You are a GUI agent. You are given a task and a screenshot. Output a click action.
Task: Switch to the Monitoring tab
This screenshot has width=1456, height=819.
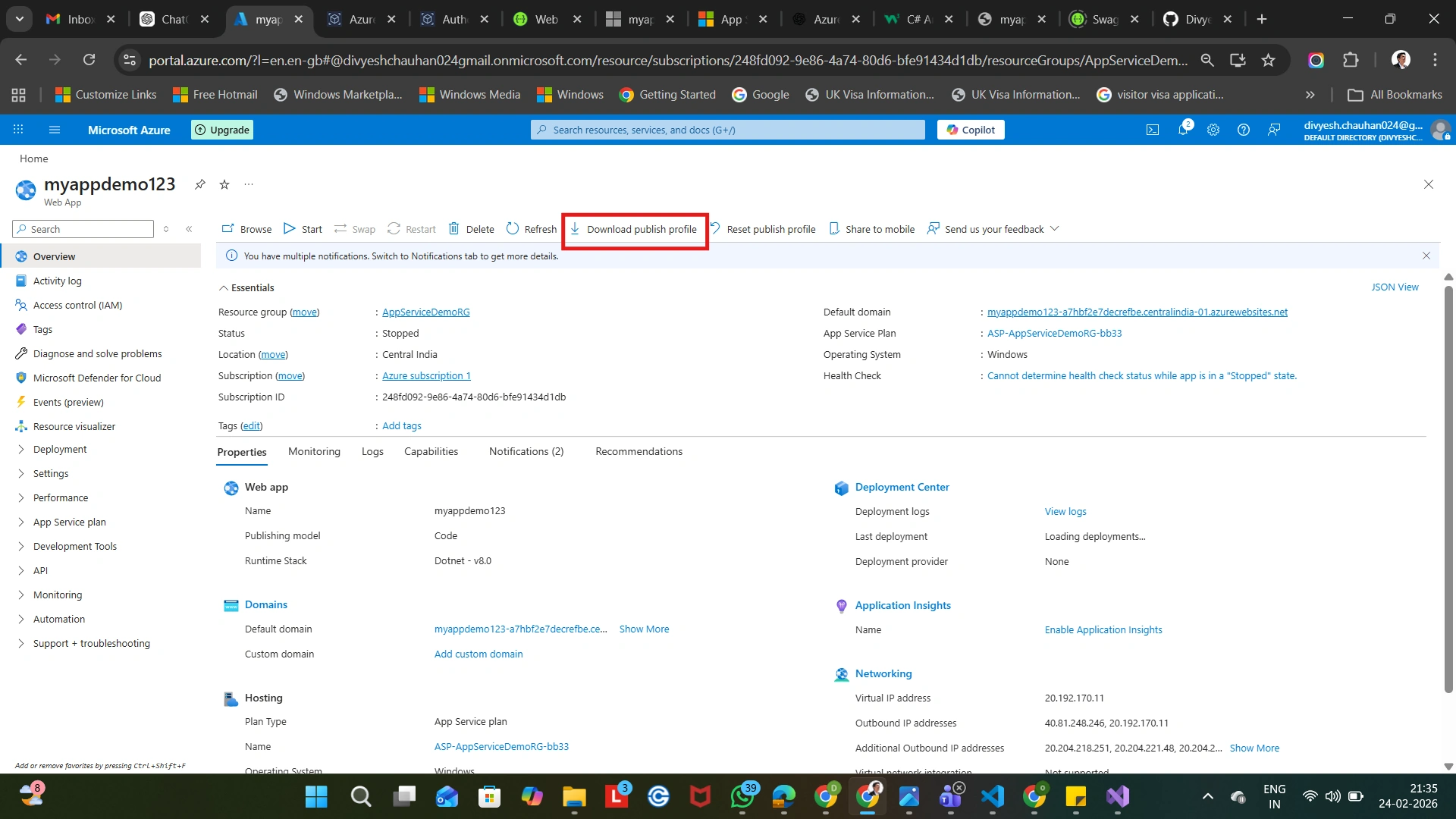tap(314, 452)
